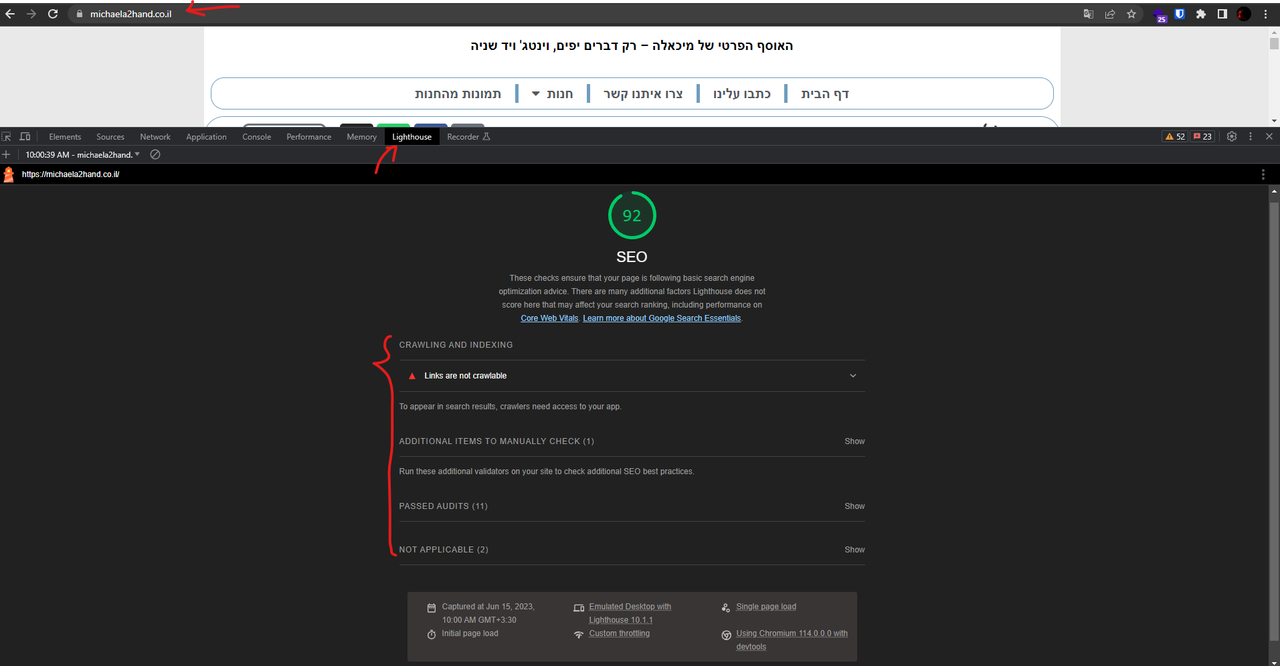Click the Captured at Jun 15, 2023 text
The width and height of the screenshot is (1280, 666).
[x=488, y=613]
